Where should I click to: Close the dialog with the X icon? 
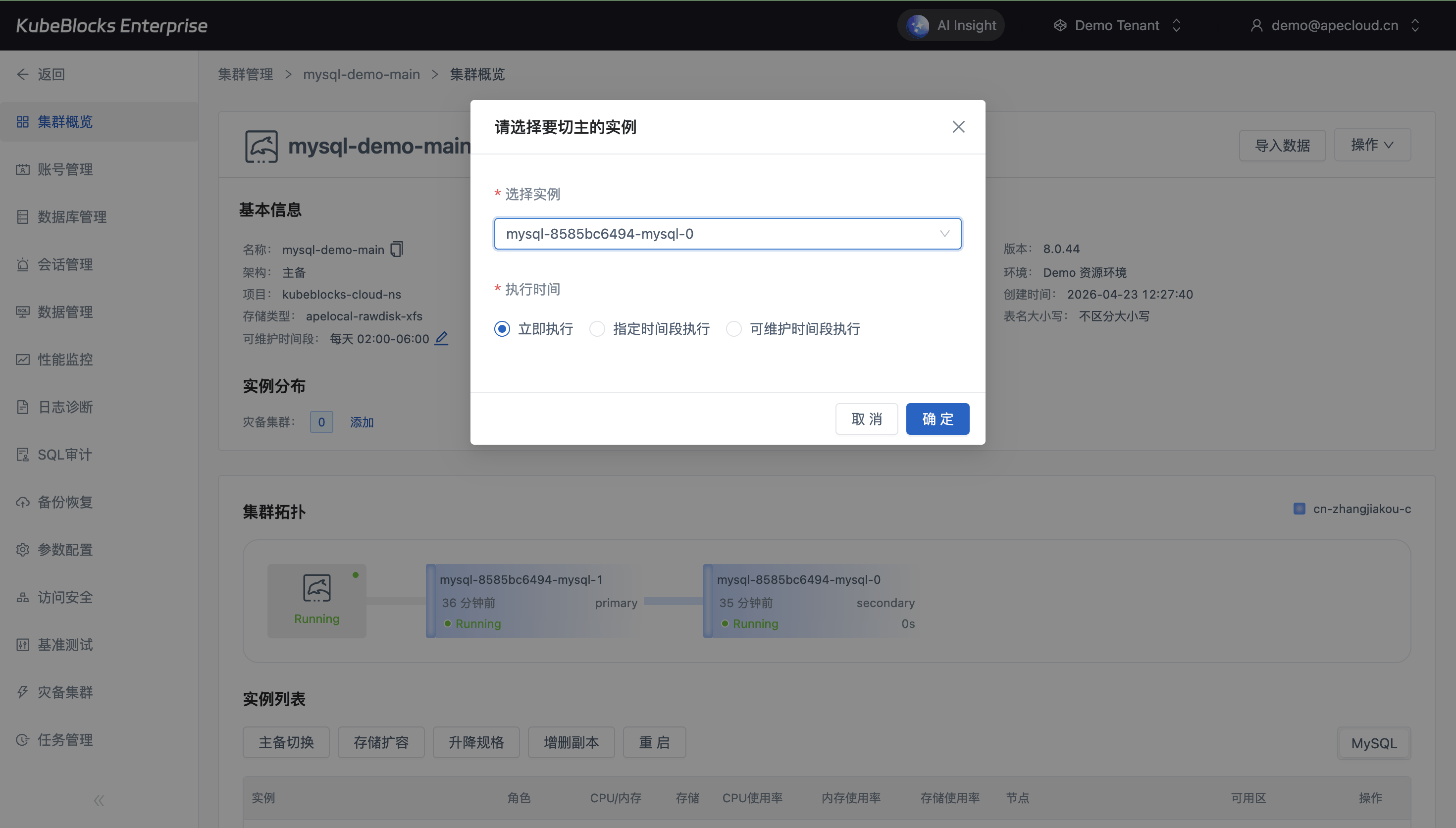click(x=959, y=127)
